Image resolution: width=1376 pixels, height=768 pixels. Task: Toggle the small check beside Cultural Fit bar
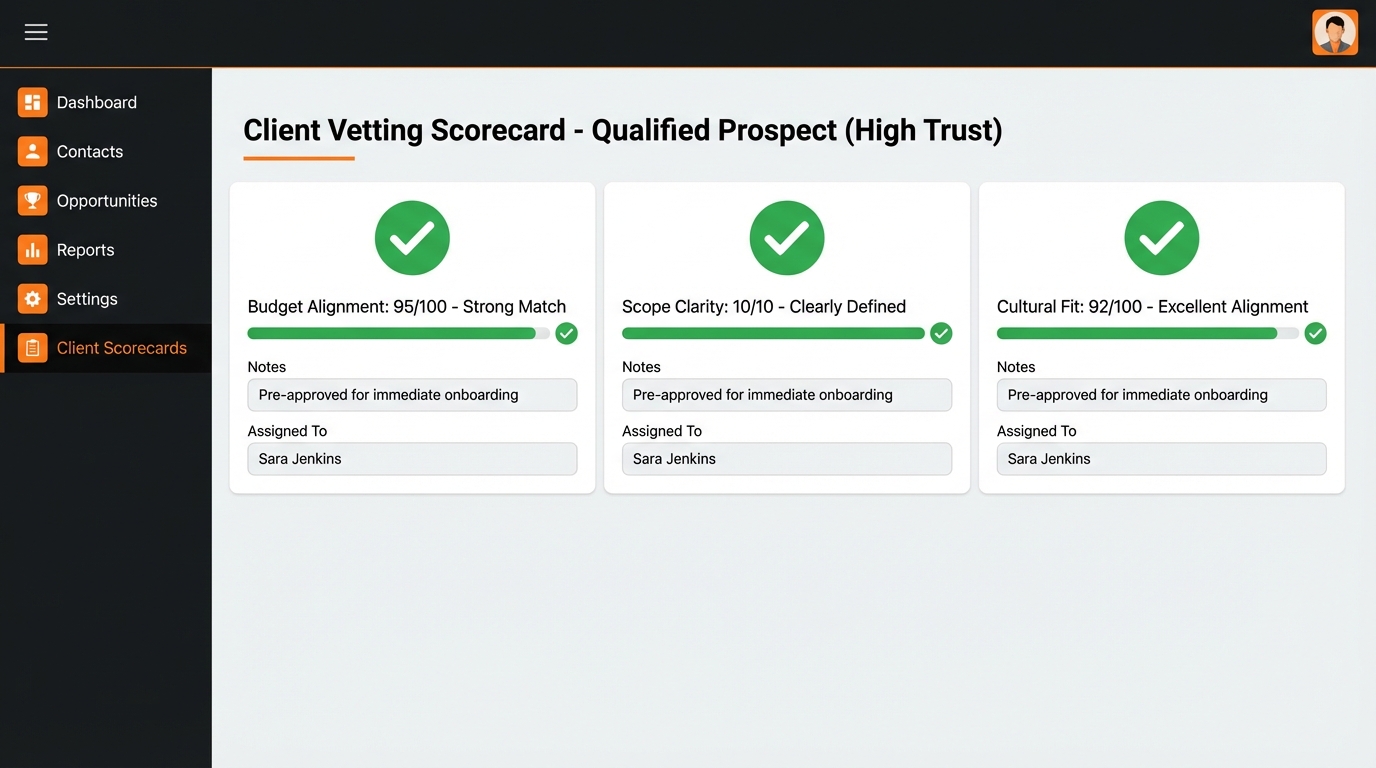1316,333
